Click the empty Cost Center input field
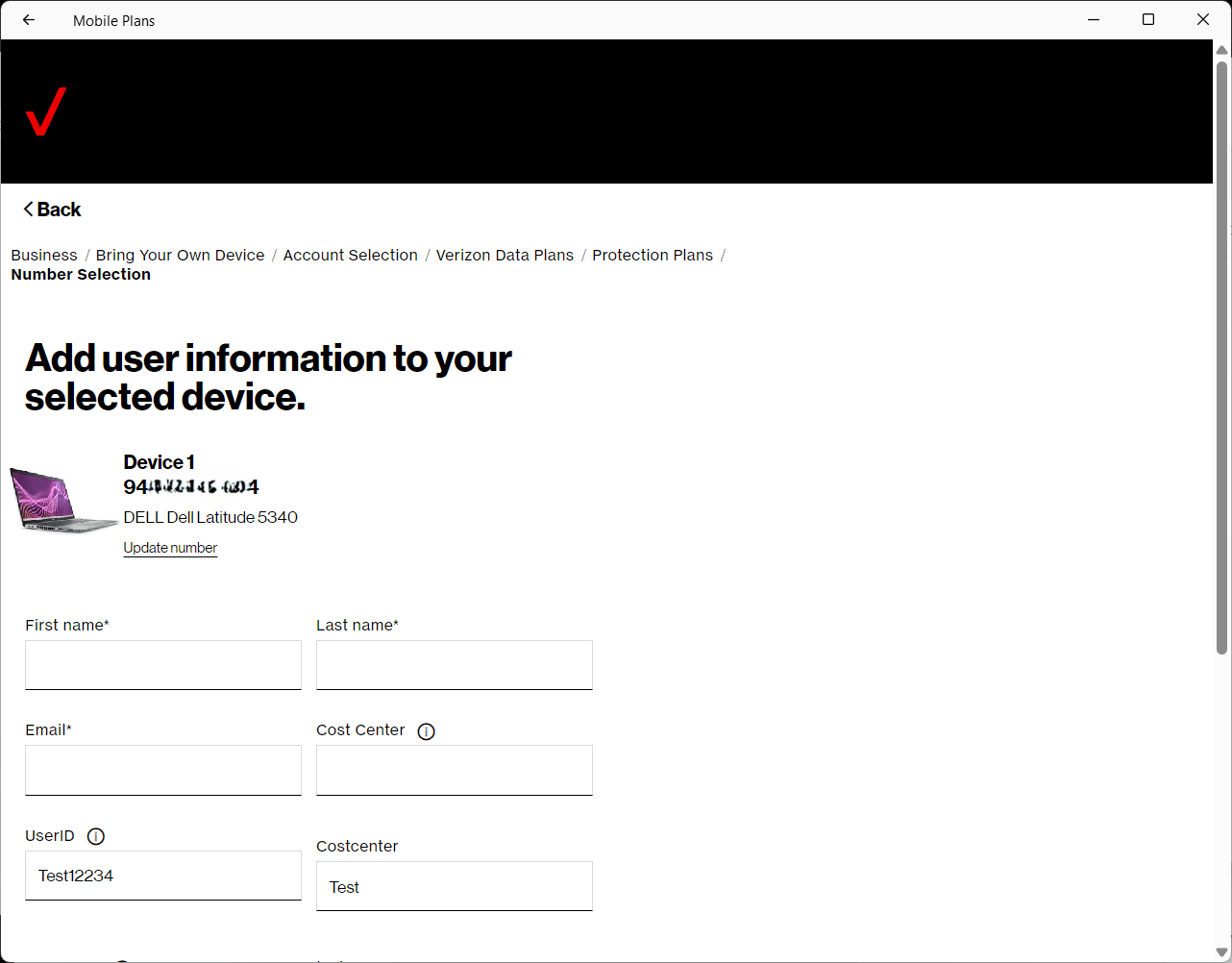 click(454, 770)
